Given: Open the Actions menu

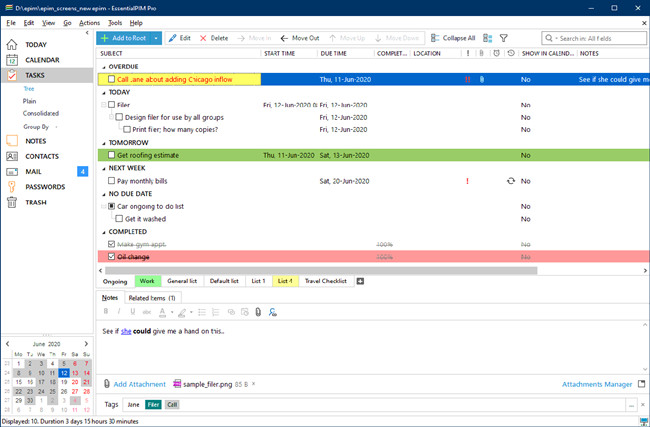Looking at the screenshot, I should coord(89,23).
